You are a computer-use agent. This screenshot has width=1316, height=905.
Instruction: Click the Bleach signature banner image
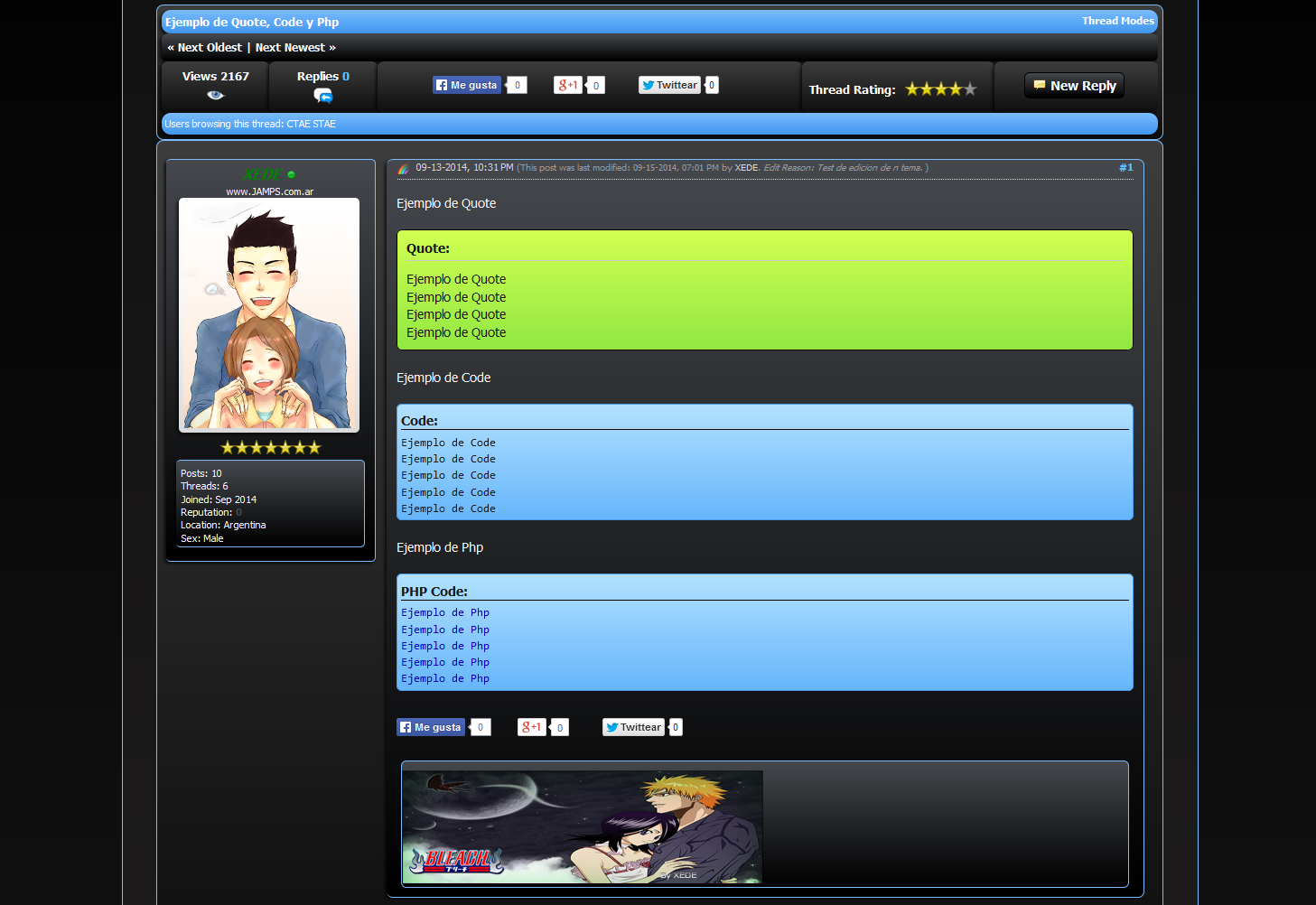(x=583, y=826)
